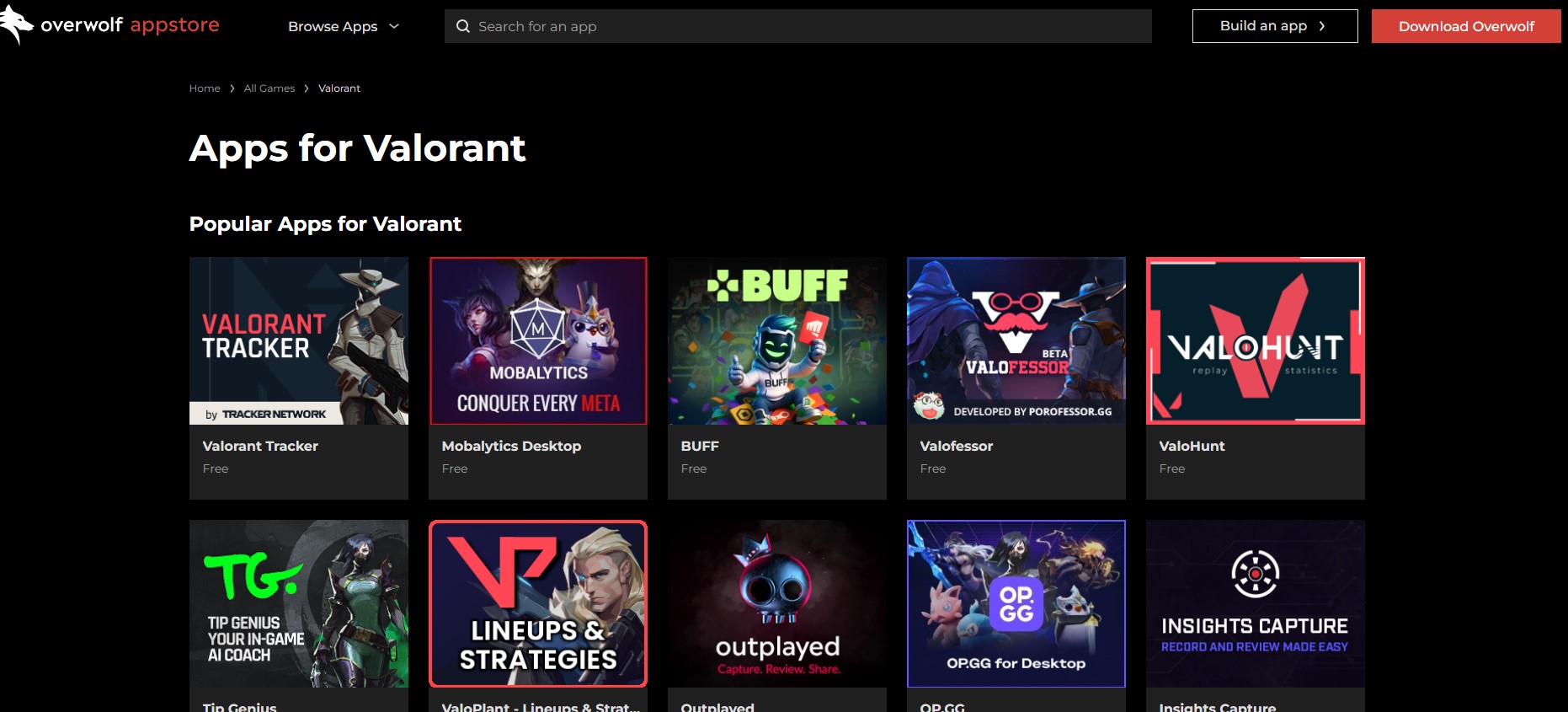
Task: Click the Free label under Valofessor
Action: (933, 468)
